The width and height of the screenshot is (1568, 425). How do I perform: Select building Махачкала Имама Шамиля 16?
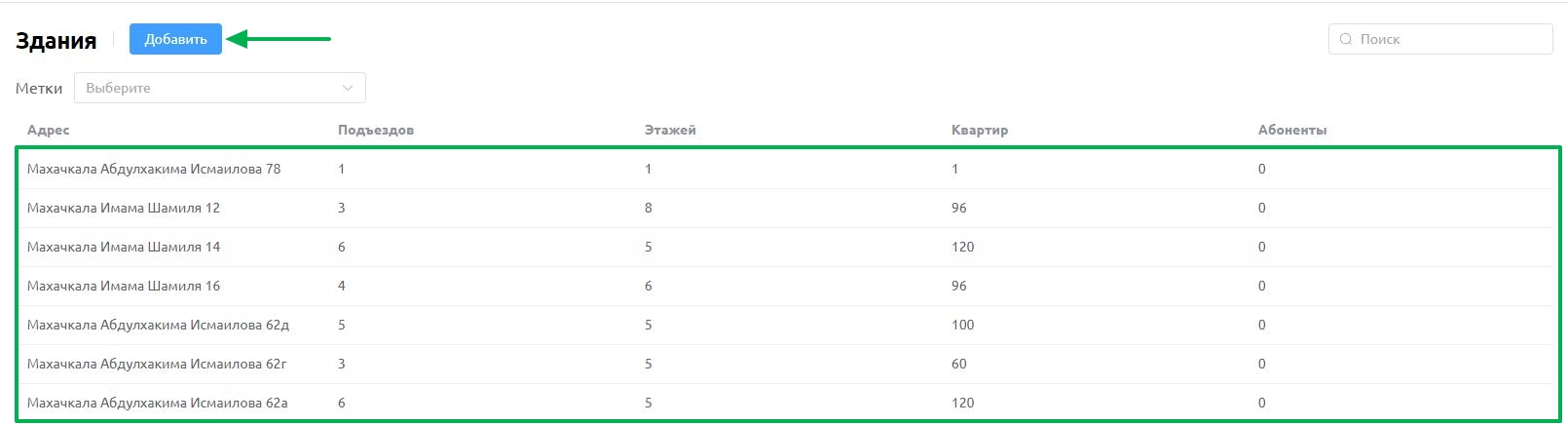[x=788, y=286]
